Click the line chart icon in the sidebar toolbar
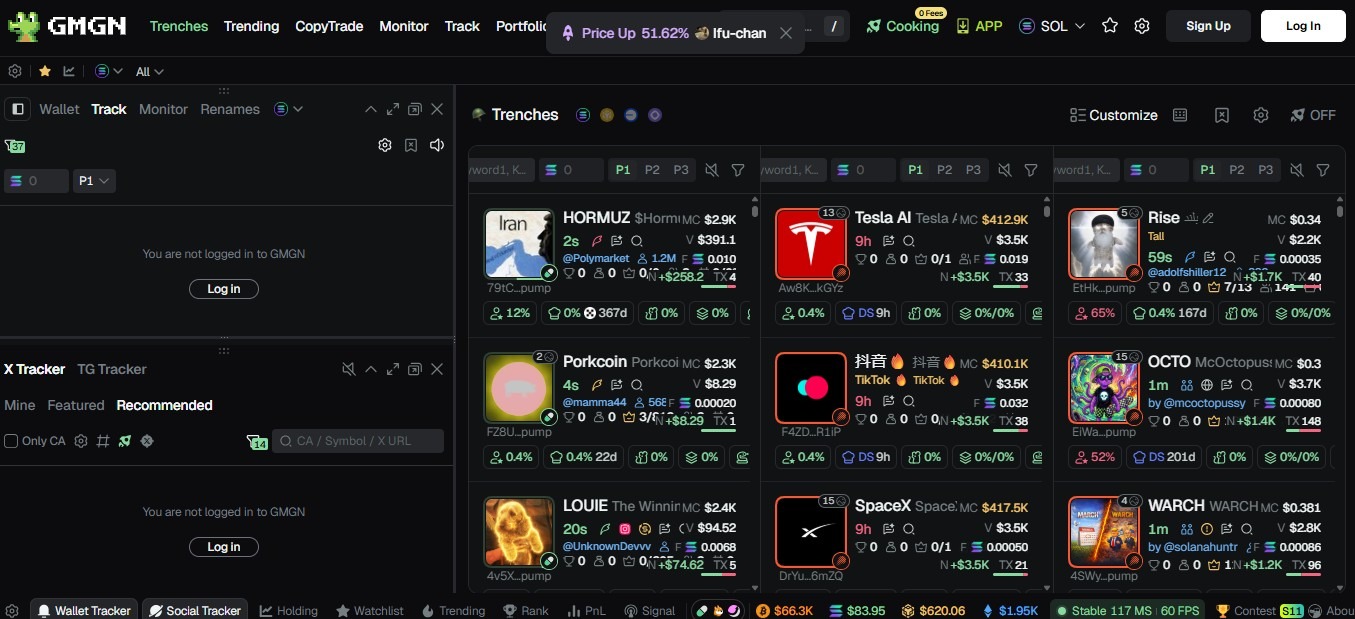The height and width of the screenshot is (619, 1355). (x=68, y=71)
